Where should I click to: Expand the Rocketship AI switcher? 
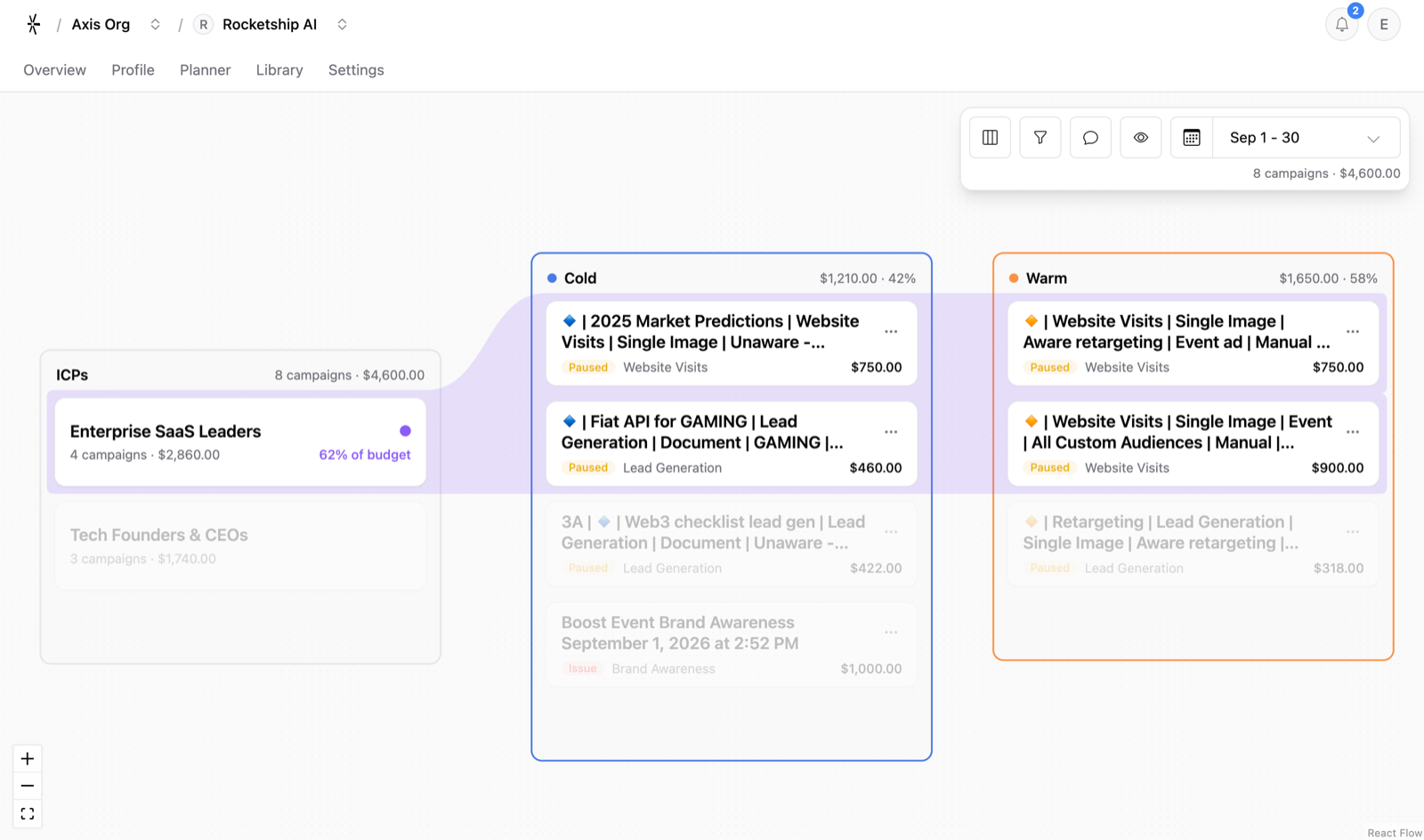(x=342, y=25)
